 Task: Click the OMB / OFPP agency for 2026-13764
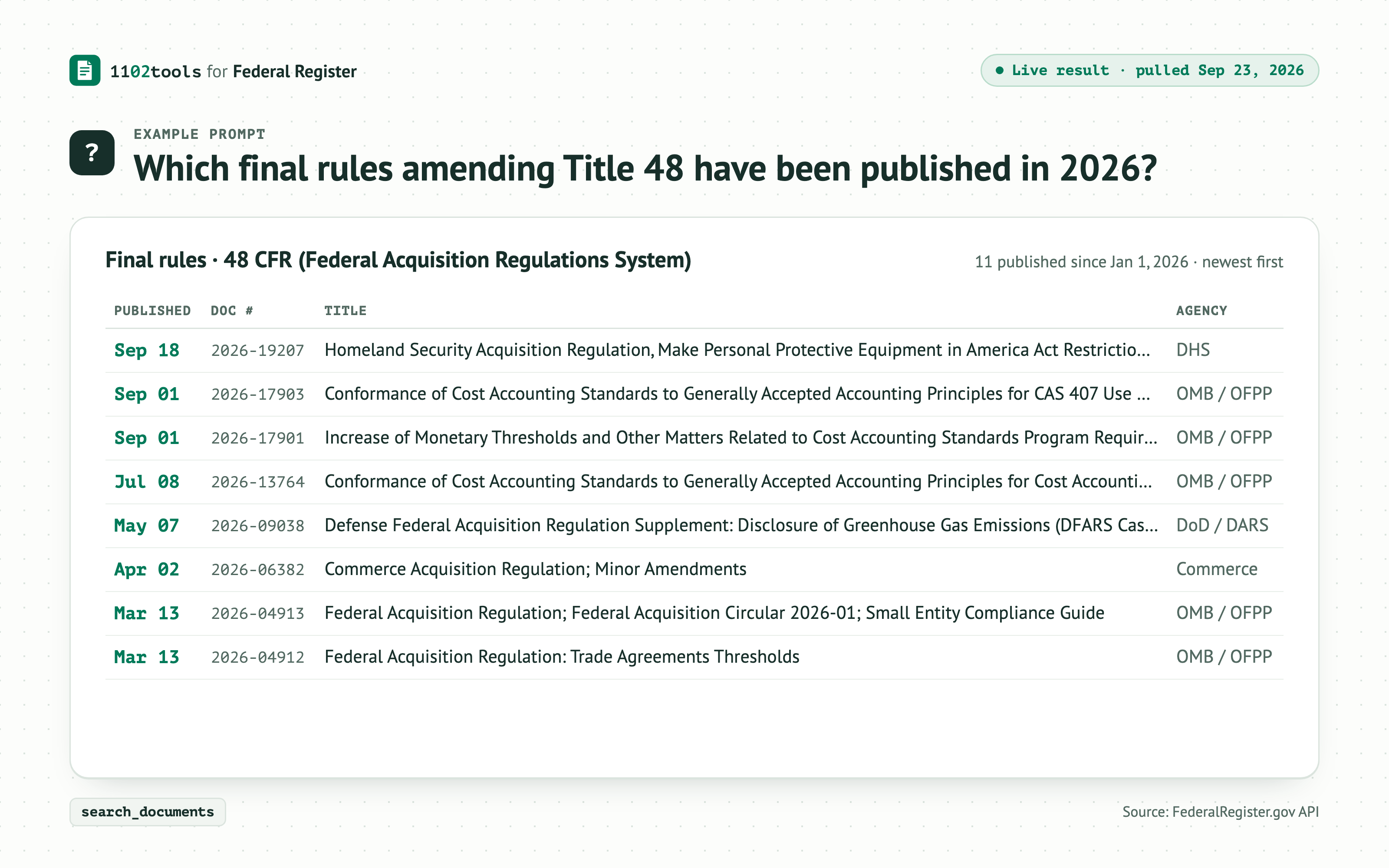click(1224, 482)
